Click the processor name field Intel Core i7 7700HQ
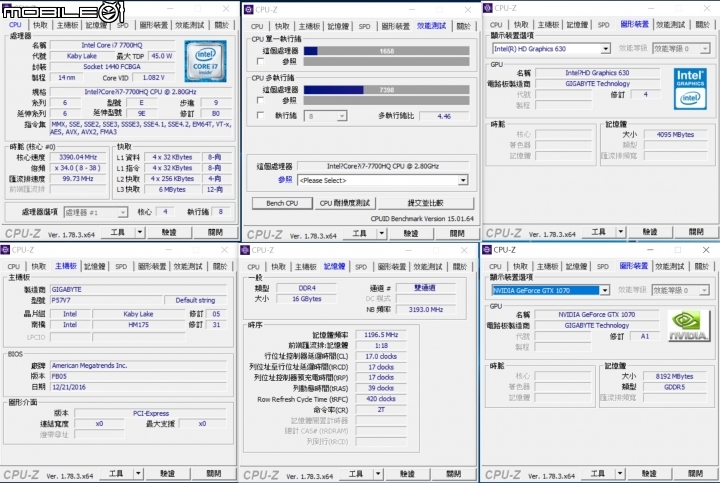 (x=112, y=45)
